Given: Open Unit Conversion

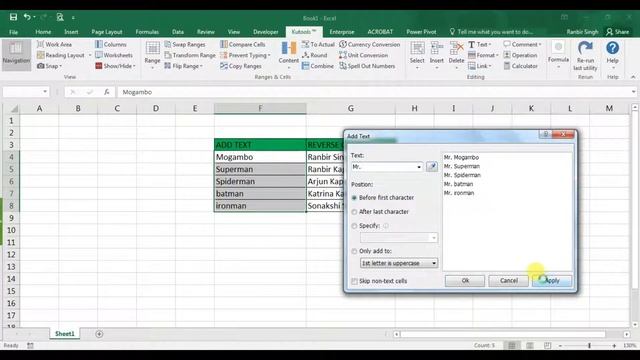Looking at the screenshot, I should pos(364,55).
